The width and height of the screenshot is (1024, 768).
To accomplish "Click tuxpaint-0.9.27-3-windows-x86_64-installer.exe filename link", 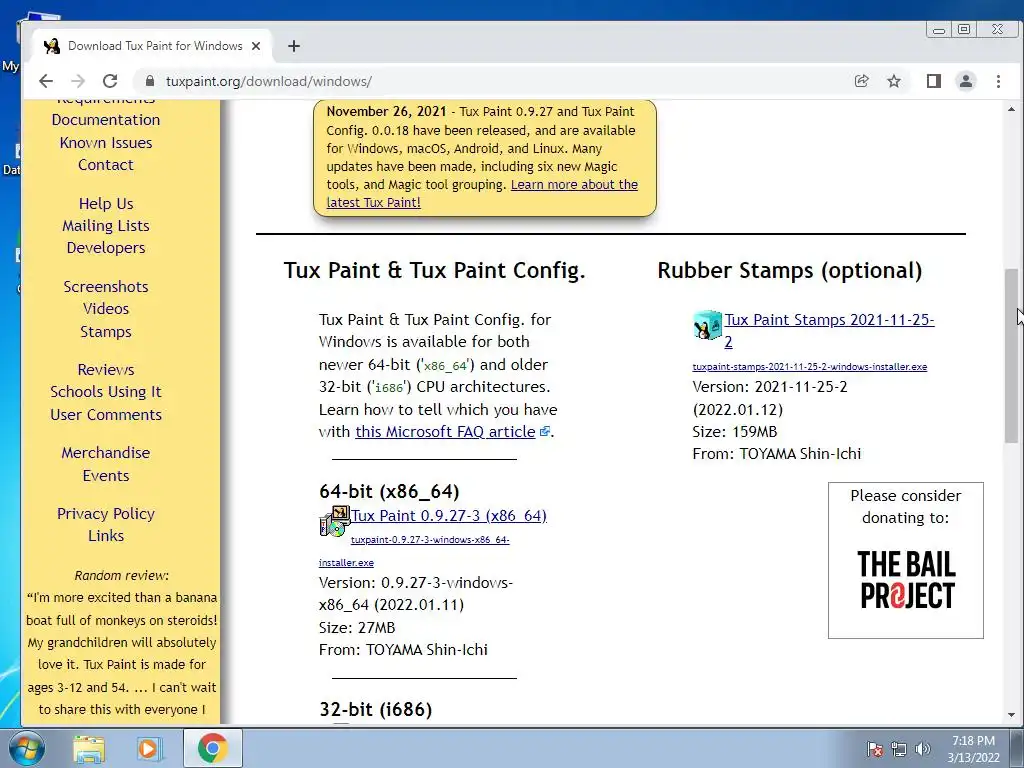I will coord(414,551).
